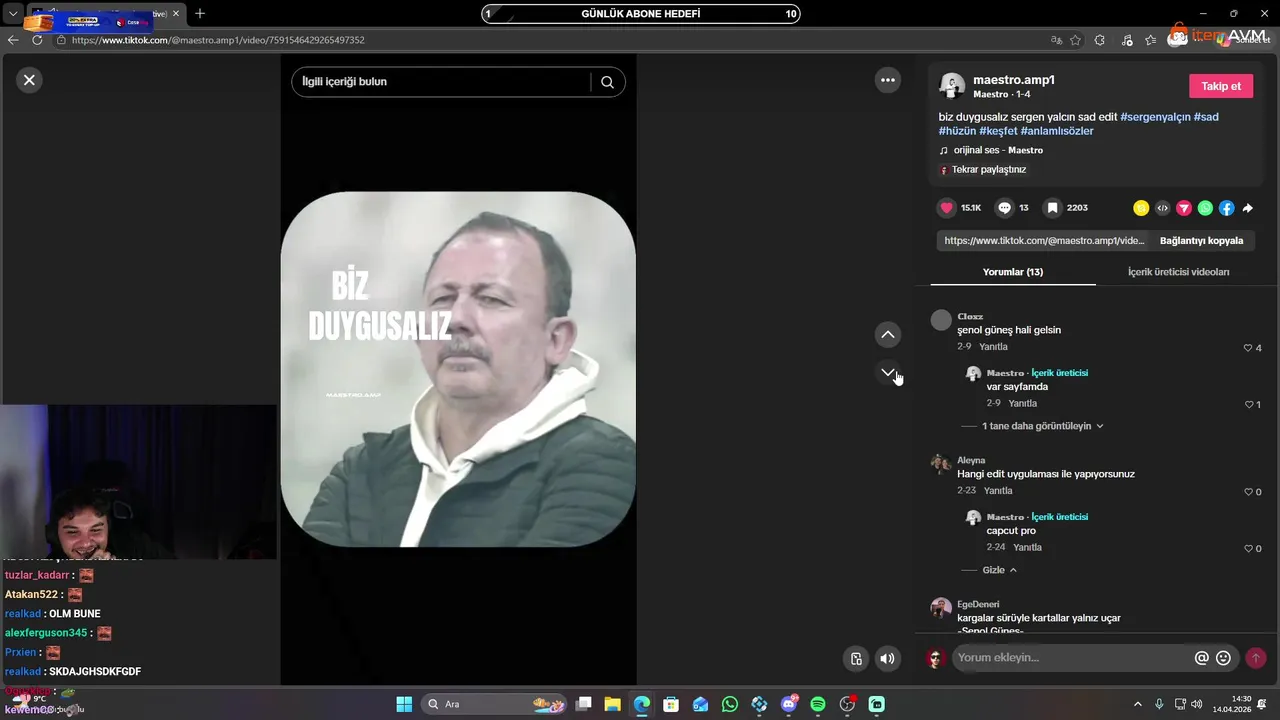Click the search magnifier icon in video search
This screenshot has height=720, width=1280.
607,82
